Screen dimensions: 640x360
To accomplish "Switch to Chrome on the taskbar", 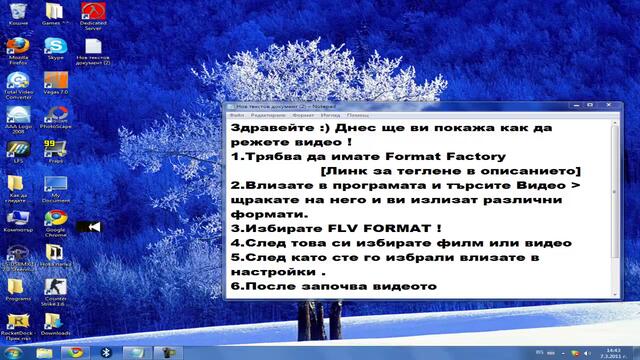I will 75,353.
